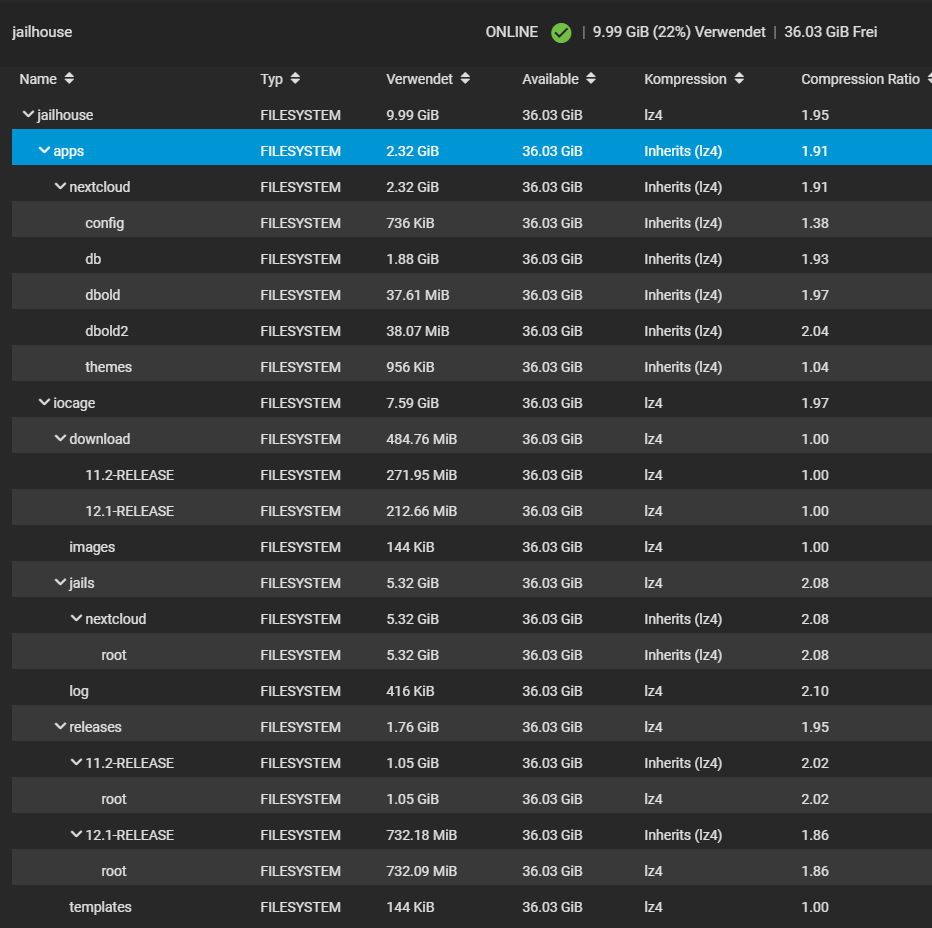The width and height of the screenshot is (932, 928).
Task: Sort by Kompression column arrows
Action: (739, 78)
